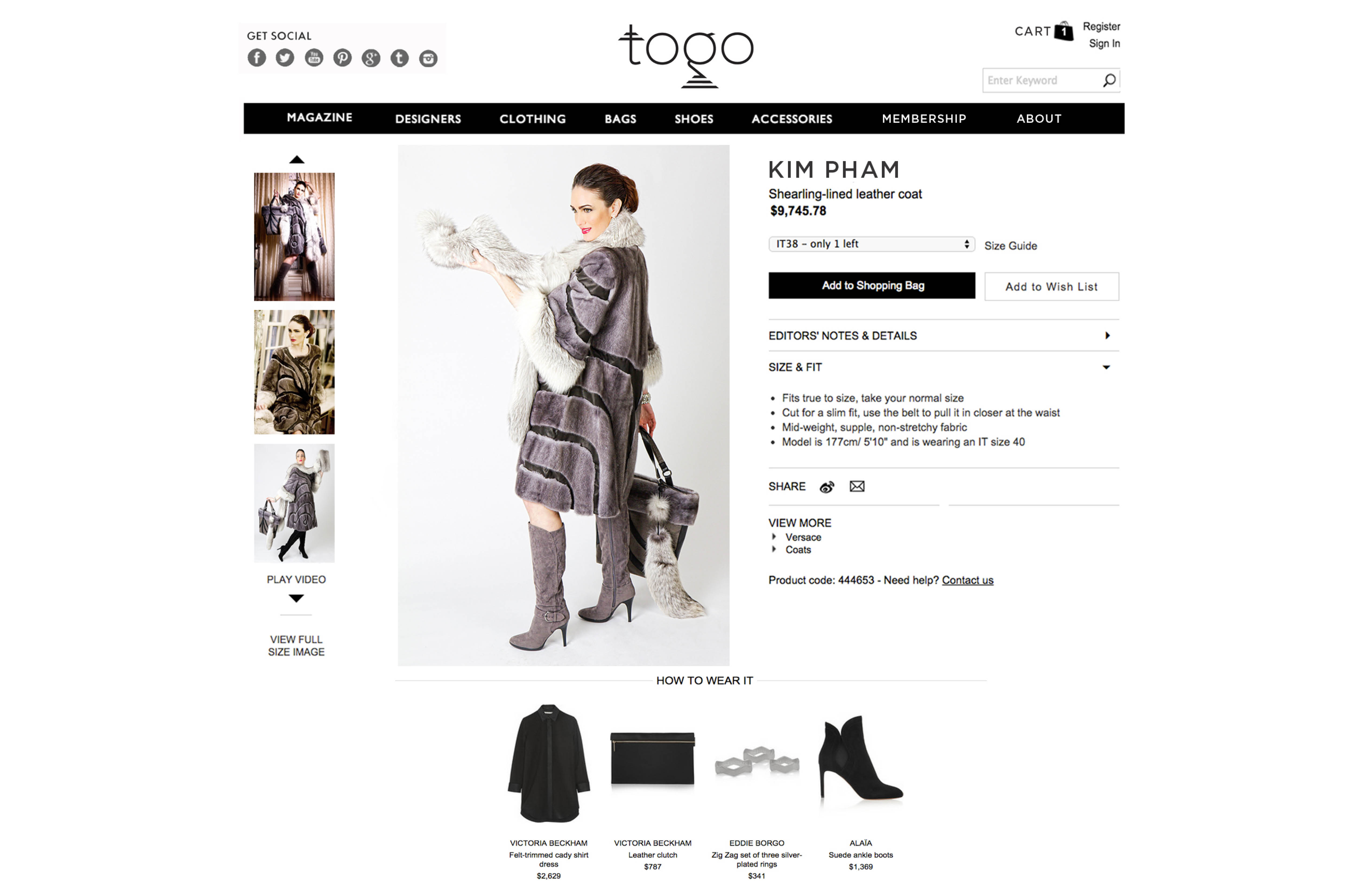Open the Designers menu
This screenshot has width=1372, height=888.
tap(428, 119)
